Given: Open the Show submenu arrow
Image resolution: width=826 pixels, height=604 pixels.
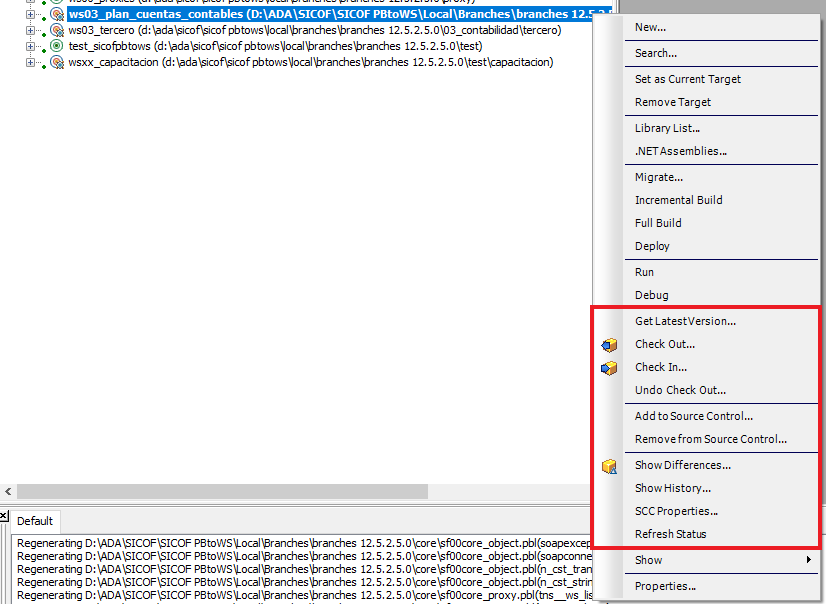Looking at the screenshot, I should [x=808, y=560].
